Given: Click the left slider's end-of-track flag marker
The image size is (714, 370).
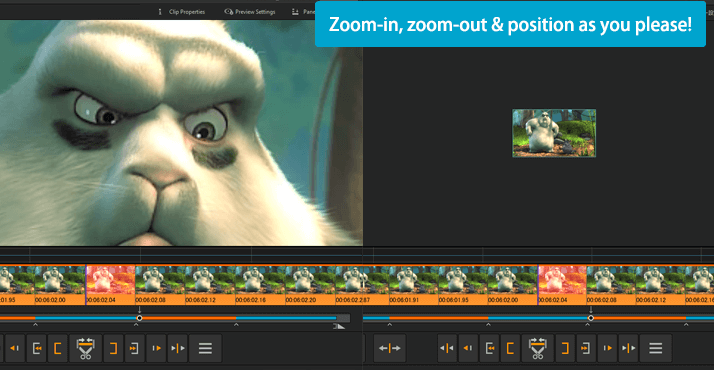Looking at the screenshot, I should (x=339, y=326).
